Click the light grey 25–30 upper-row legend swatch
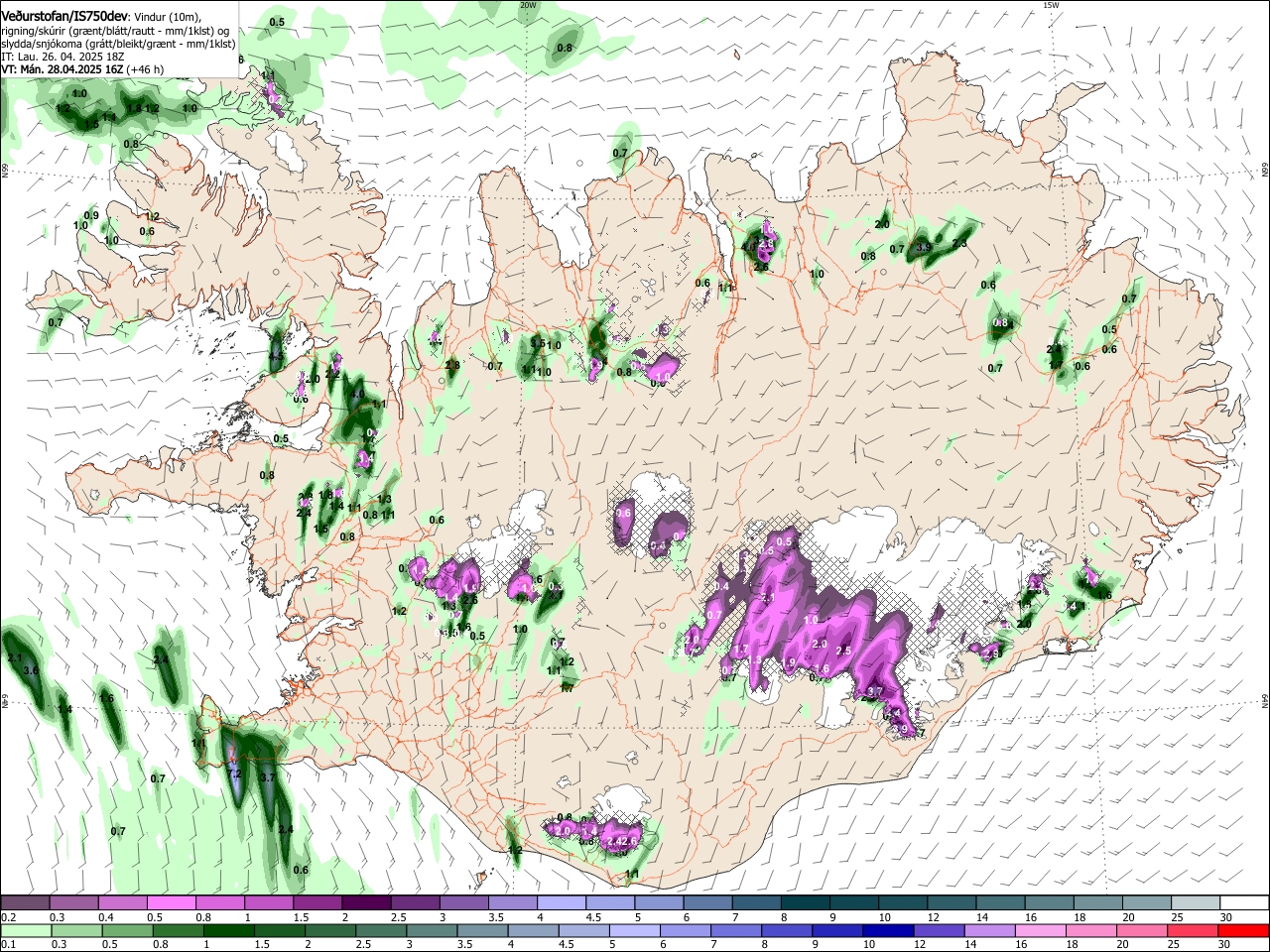Image resolution: width=1270 pixels, height=952 pixels. (1196, 903)
